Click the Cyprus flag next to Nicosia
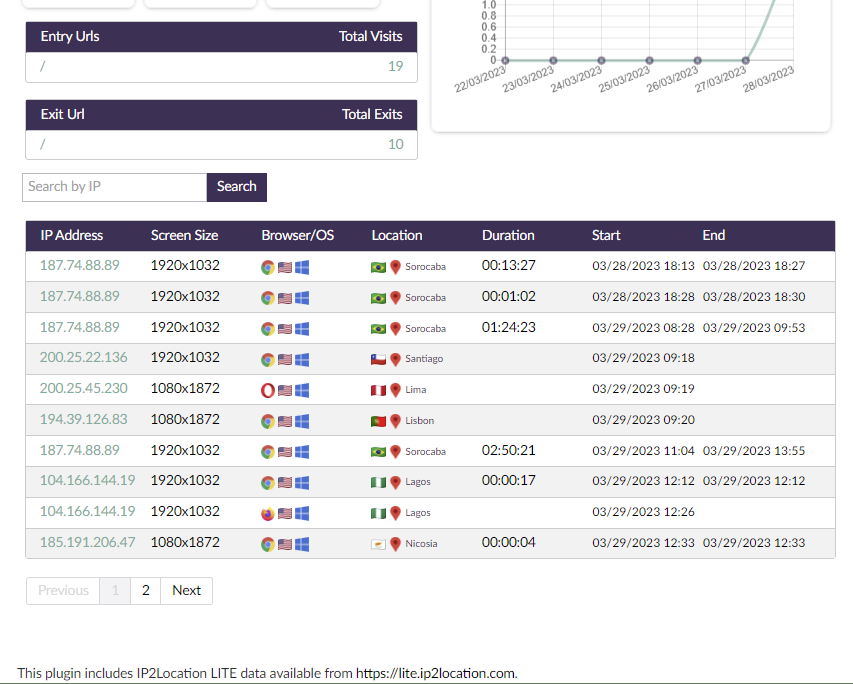The height and width of the screenshot is (684, 853). (x=378, y=544)
